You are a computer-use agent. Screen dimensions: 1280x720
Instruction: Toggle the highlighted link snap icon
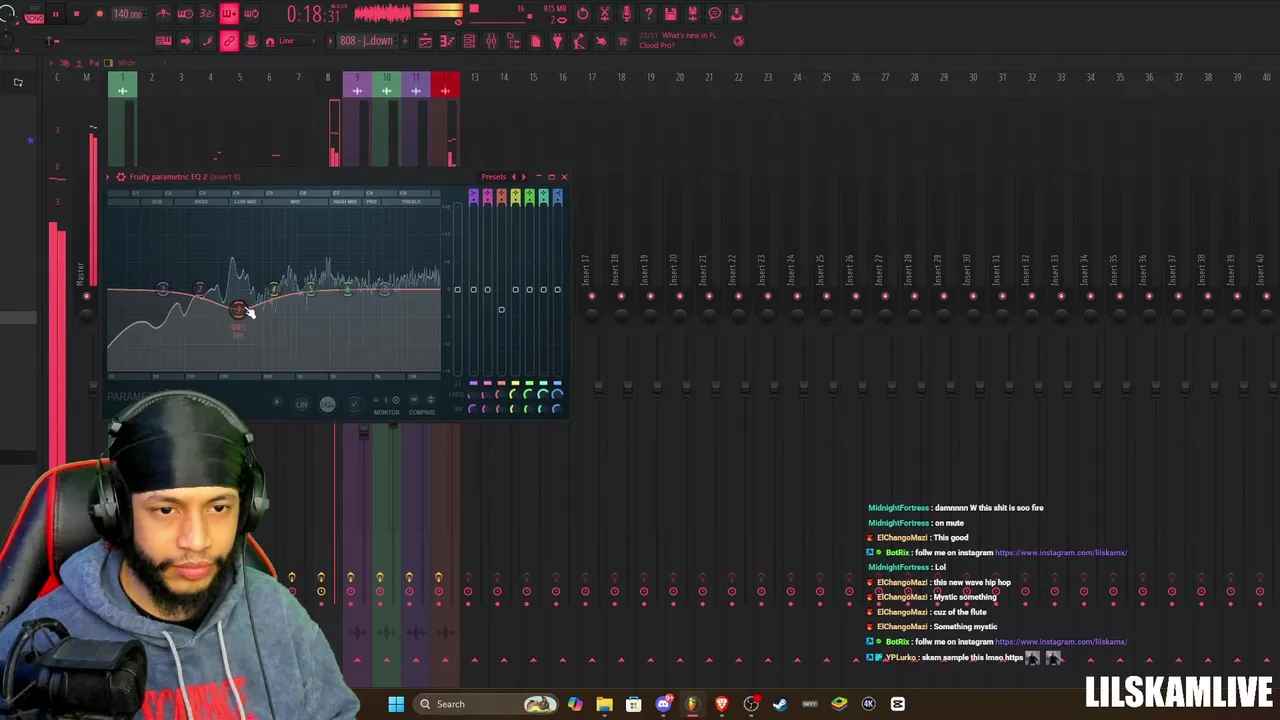229,41
